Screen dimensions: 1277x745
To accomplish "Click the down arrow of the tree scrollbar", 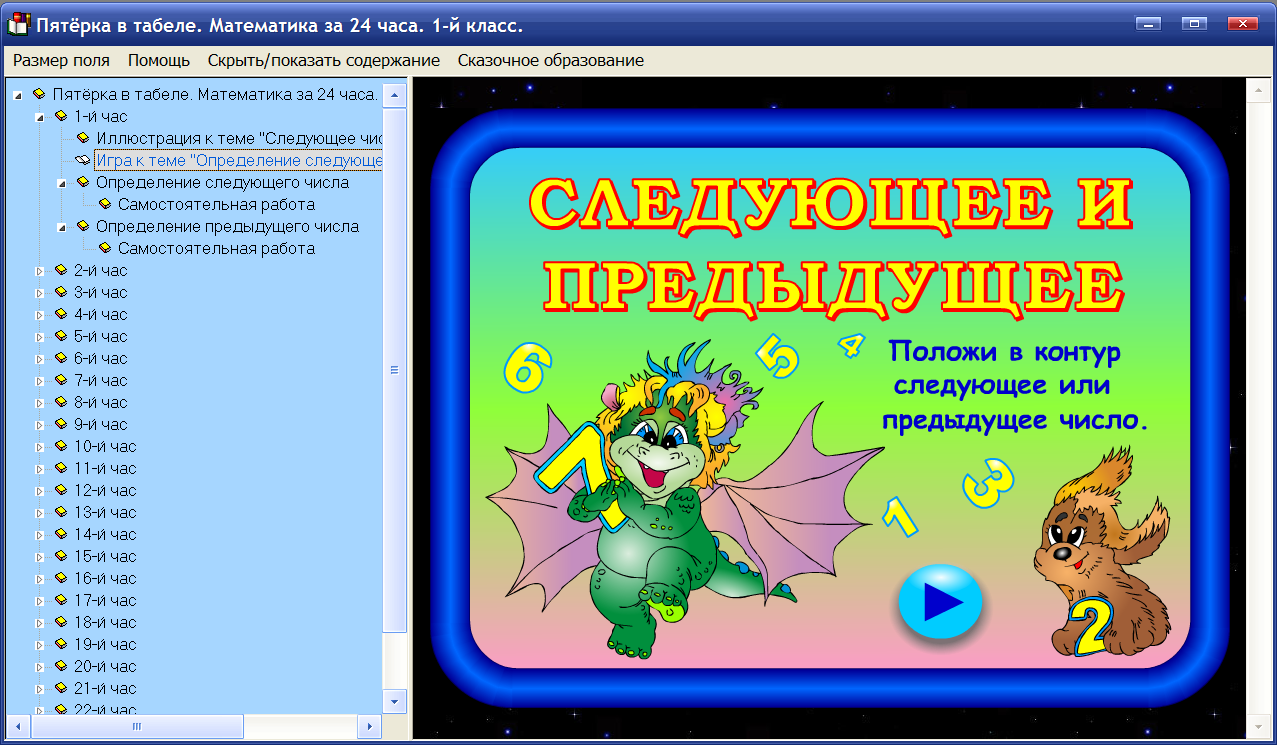I will click(x=396, y=703).
